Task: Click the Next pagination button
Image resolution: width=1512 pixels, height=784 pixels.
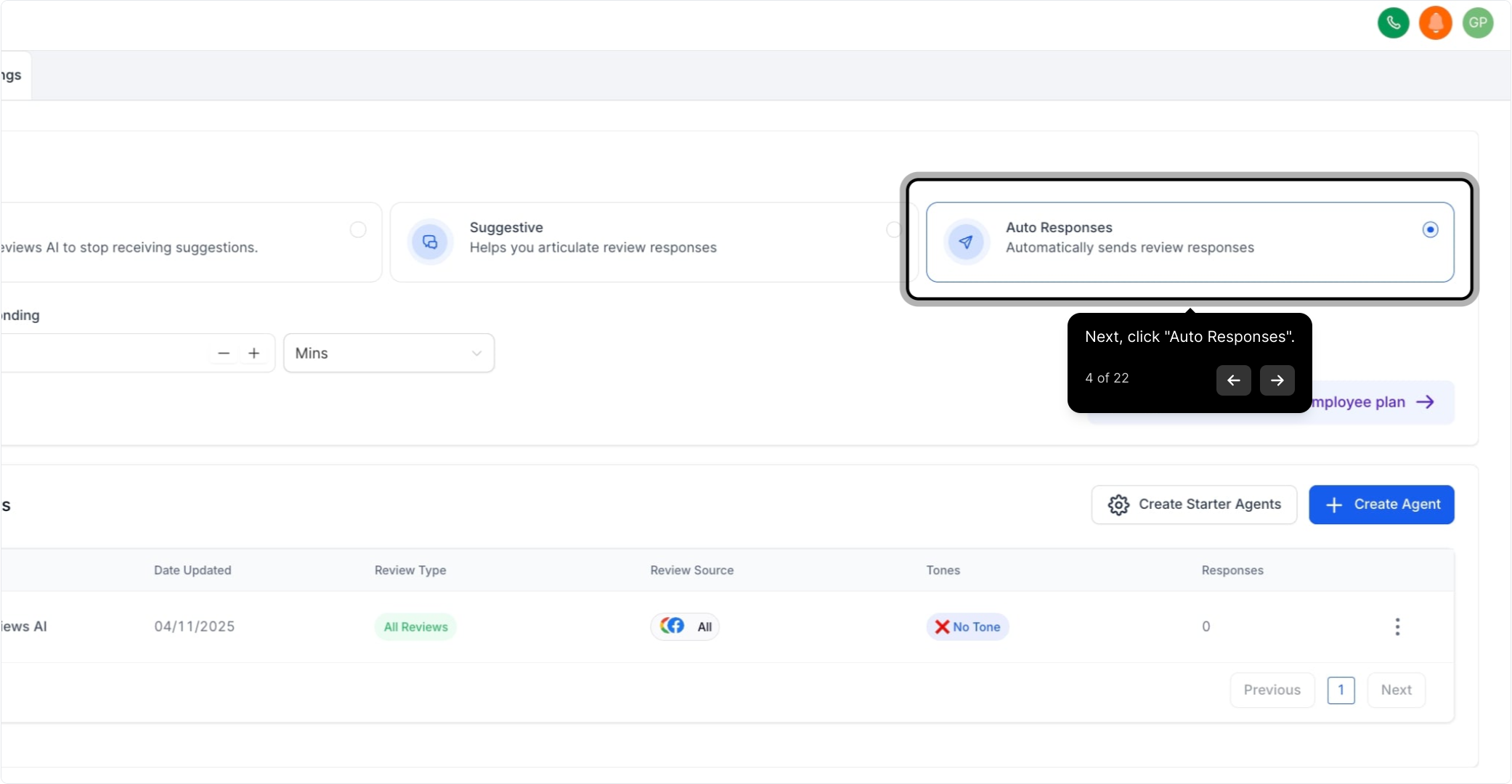Action: pyautogui.click(x=1396, y=690)
